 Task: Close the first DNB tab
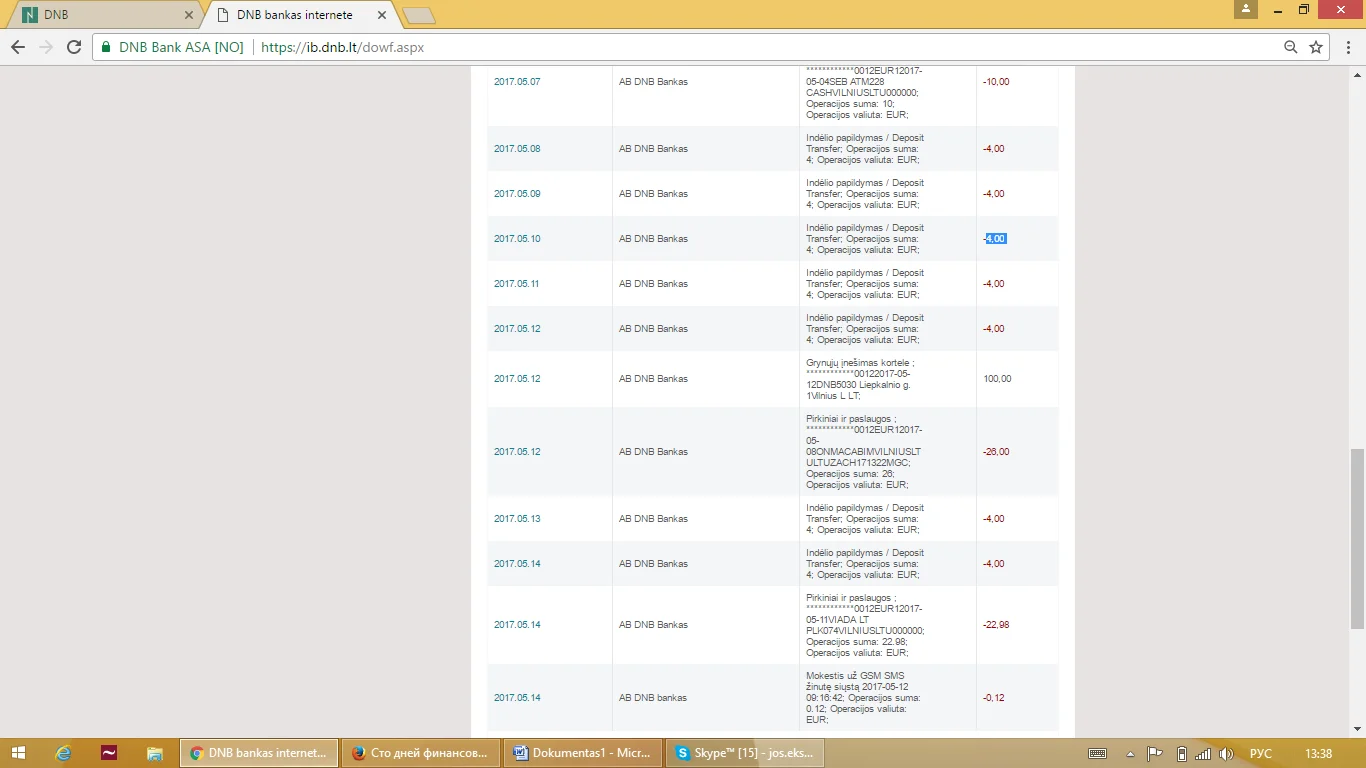[x=190, y=15]
